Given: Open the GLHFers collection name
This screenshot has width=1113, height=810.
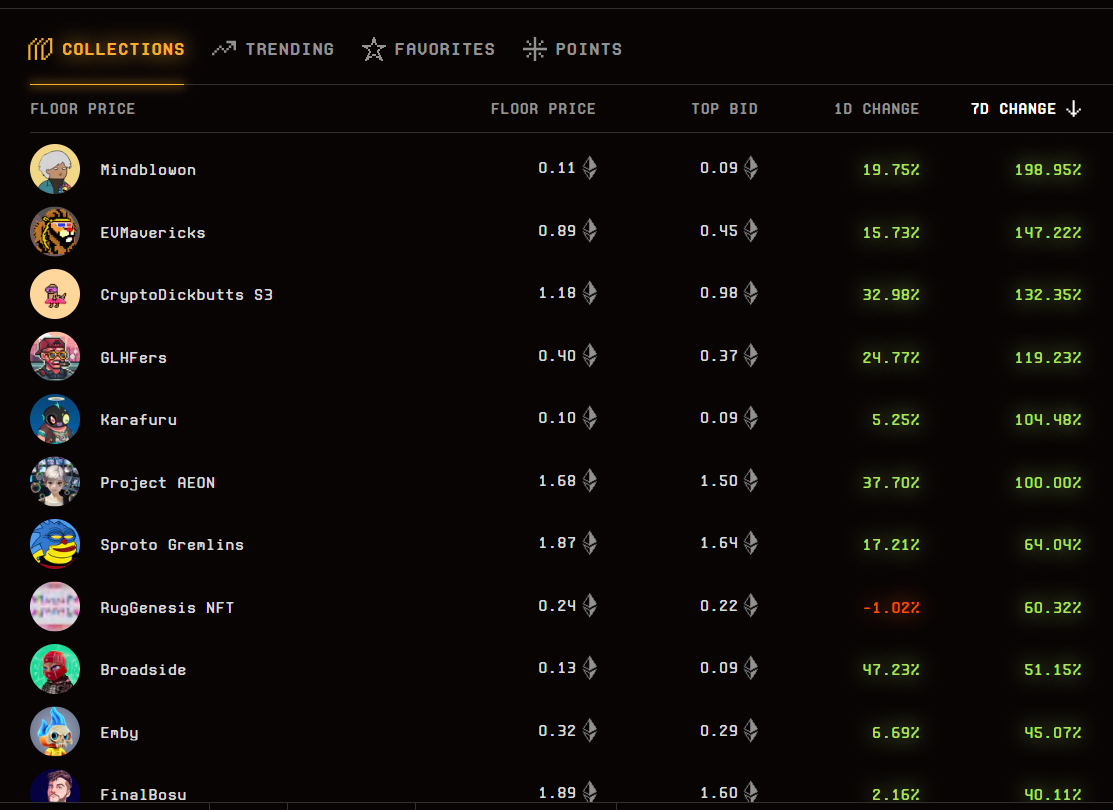Looking at the screenshot, I should [x=133, y=358].
